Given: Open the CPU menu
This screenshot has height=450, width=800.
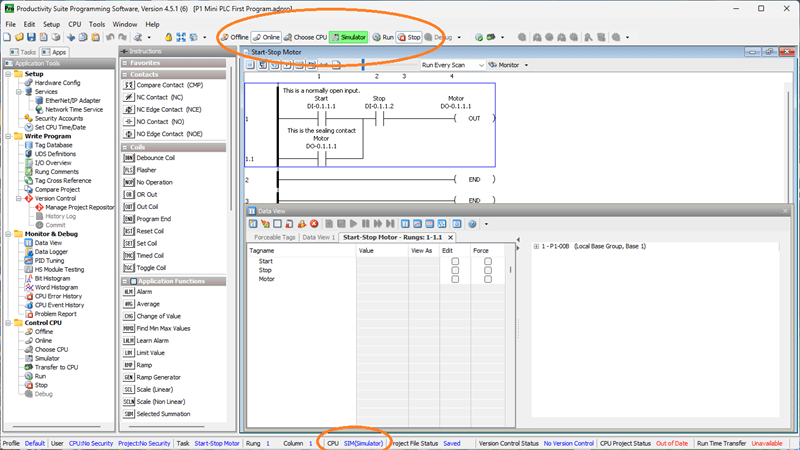Looking at the screenshot, I should (x=74, y=24).
